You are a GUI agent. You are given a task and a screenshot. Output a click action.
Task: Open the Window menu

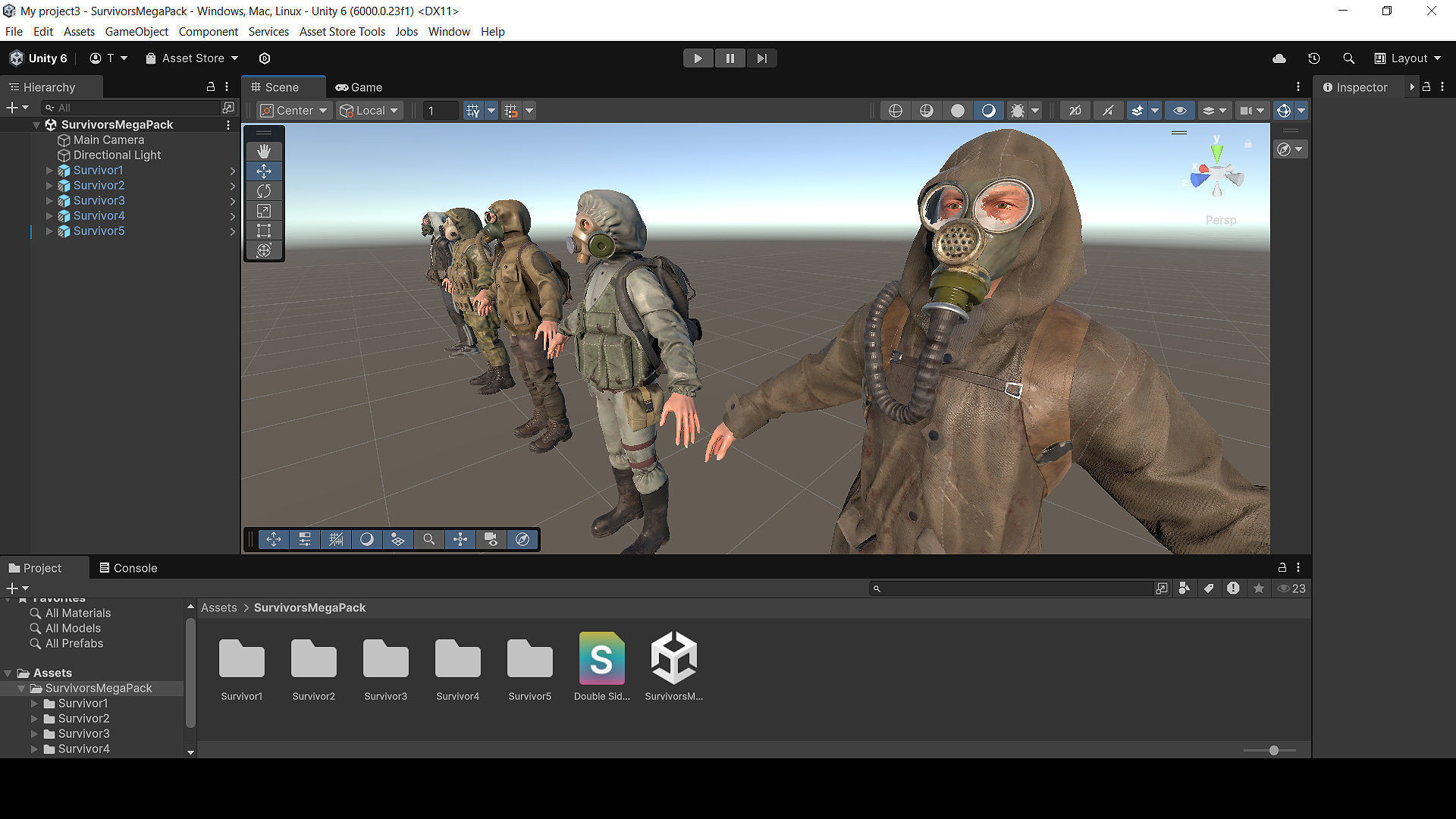coord(449,32)
